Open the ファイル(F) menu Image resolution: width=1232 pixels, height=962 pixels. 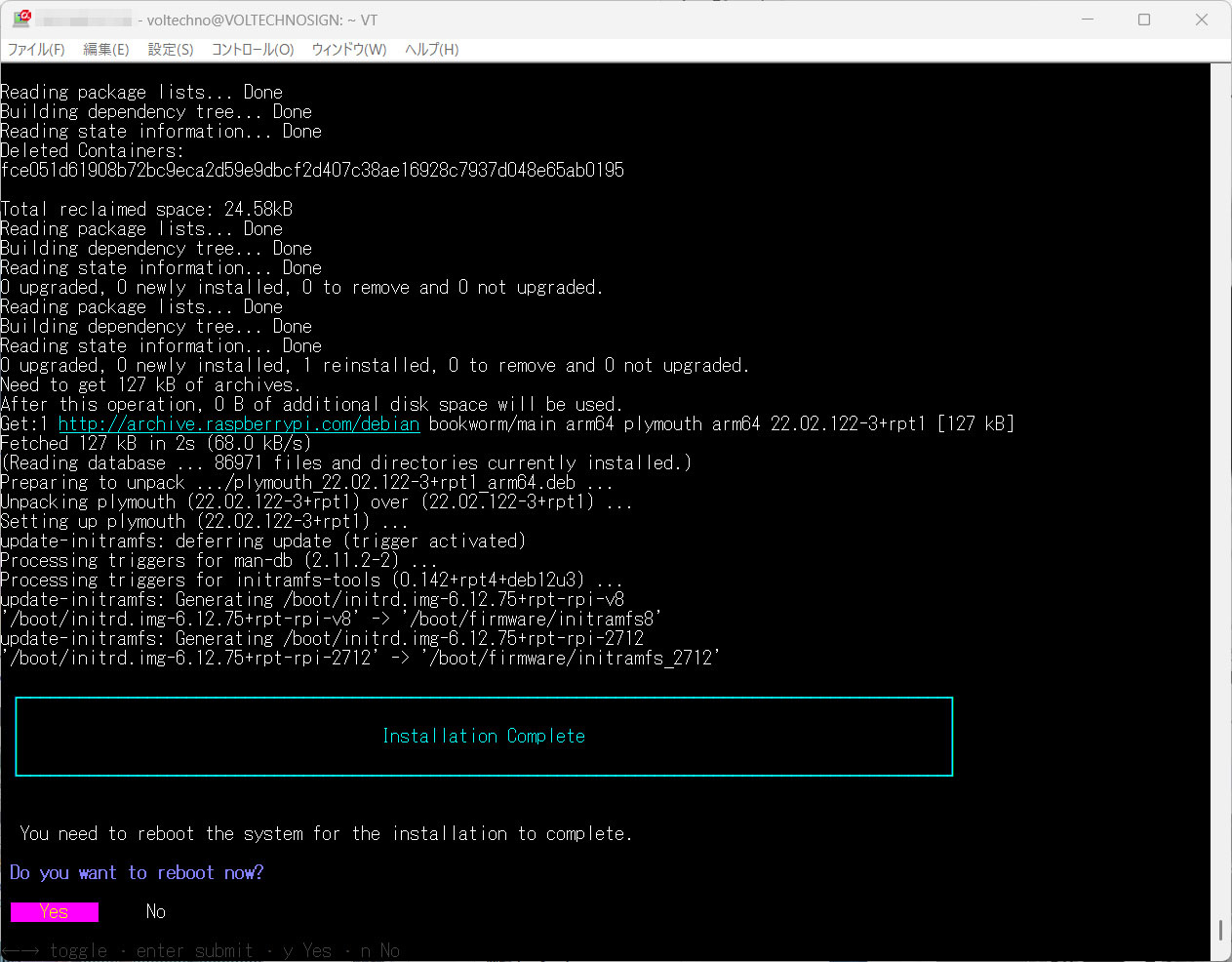pyautogui.click(x=36, y=50)
